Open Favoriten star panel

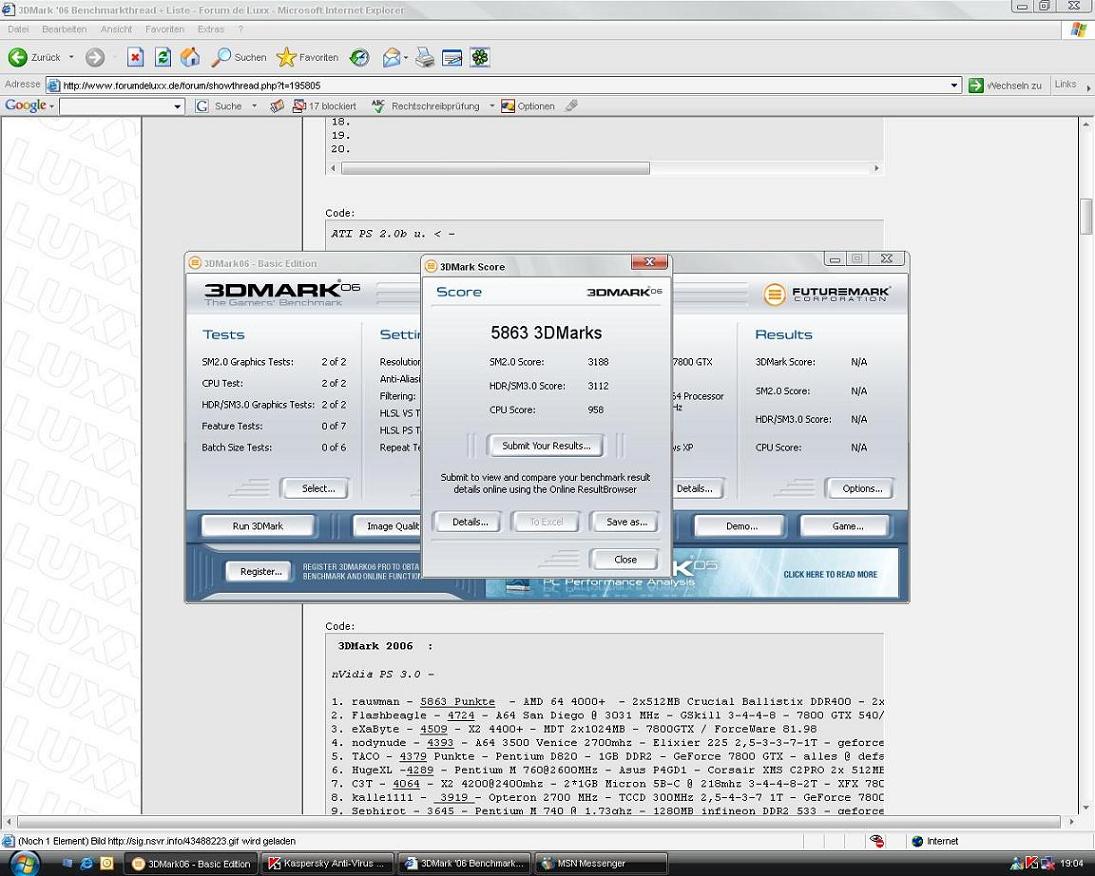pos(307,57)
